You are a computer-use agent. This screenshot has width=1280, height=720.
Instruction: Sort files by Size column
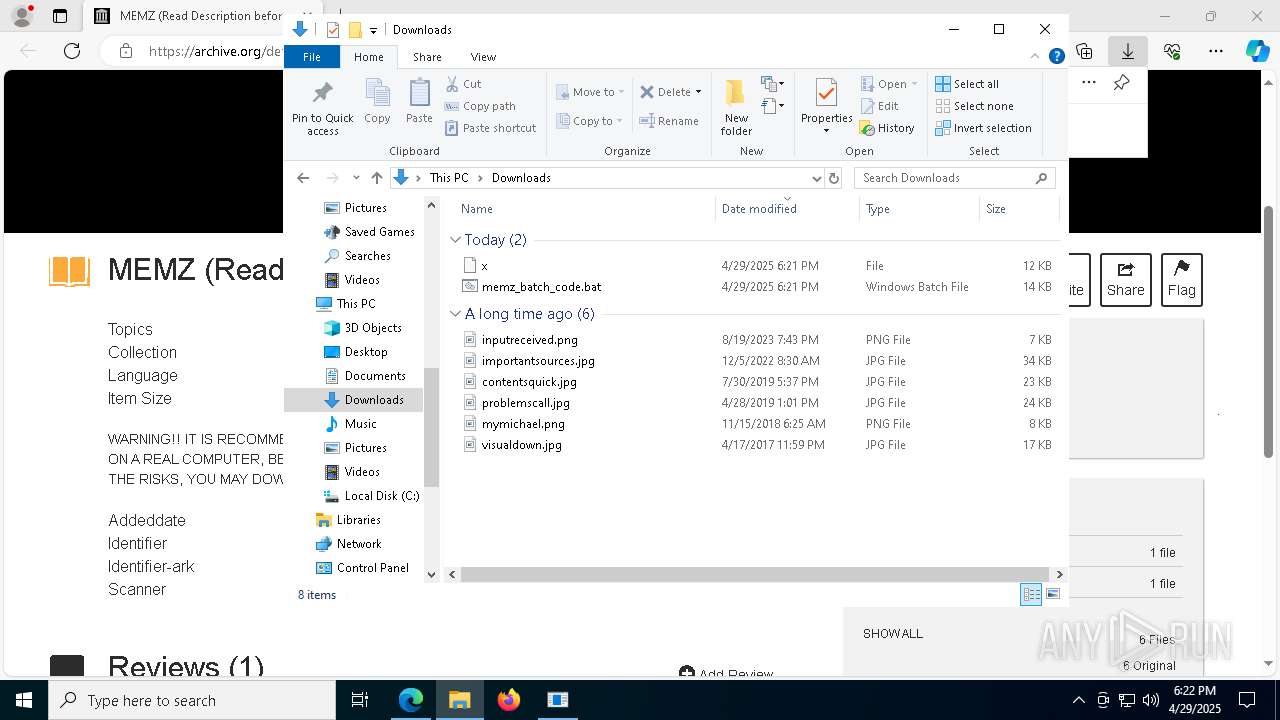coord(1018,209)
